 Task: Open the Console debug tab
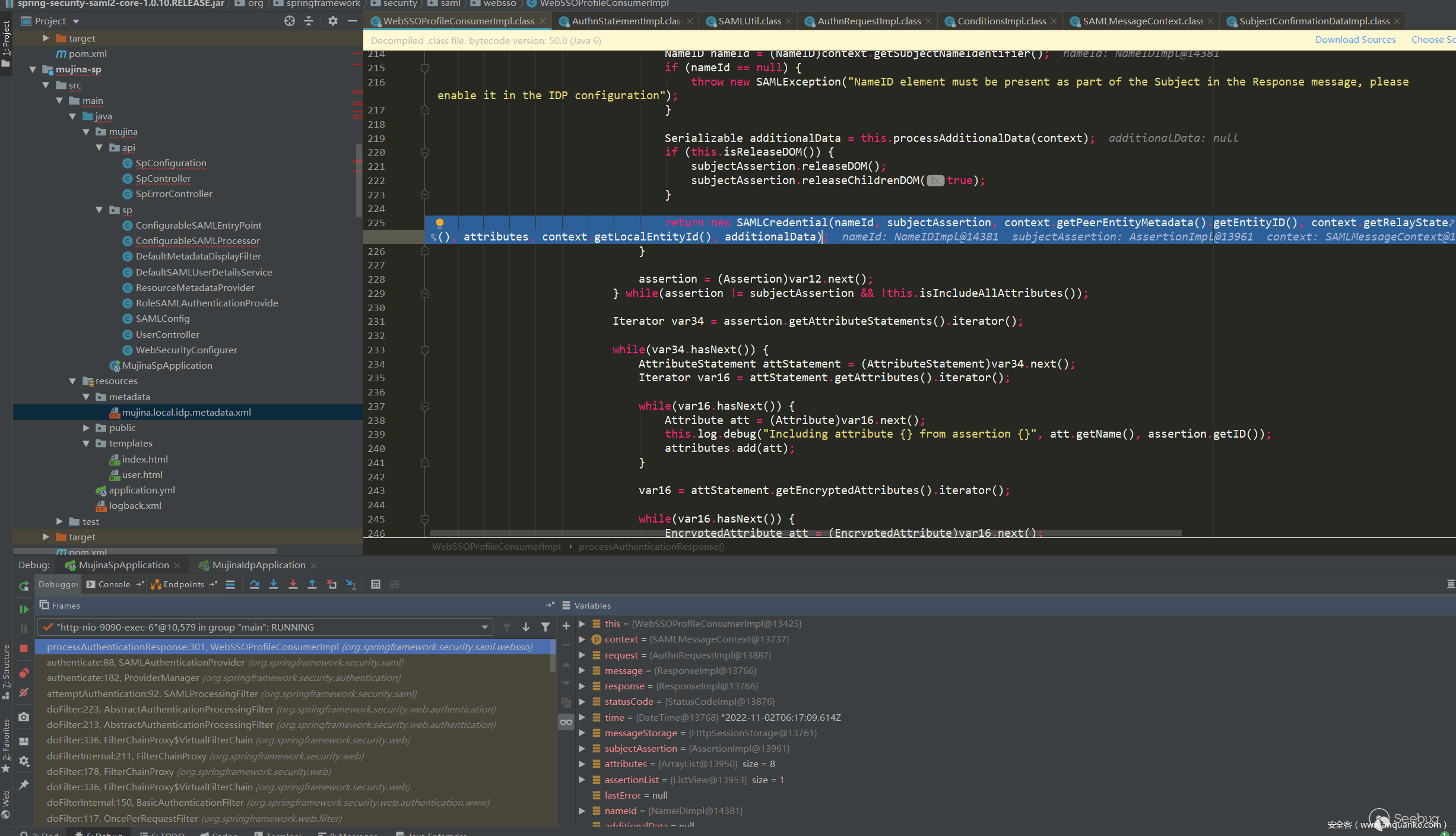[113, 584]
